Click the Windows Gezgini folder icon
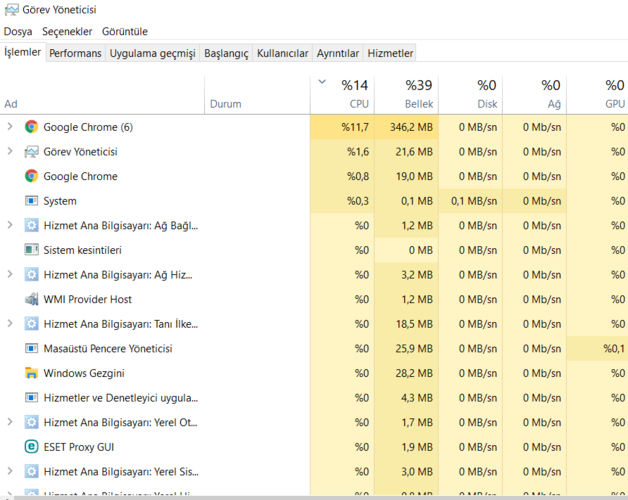This screenshot has height=500, width=628. pos(32,373)
